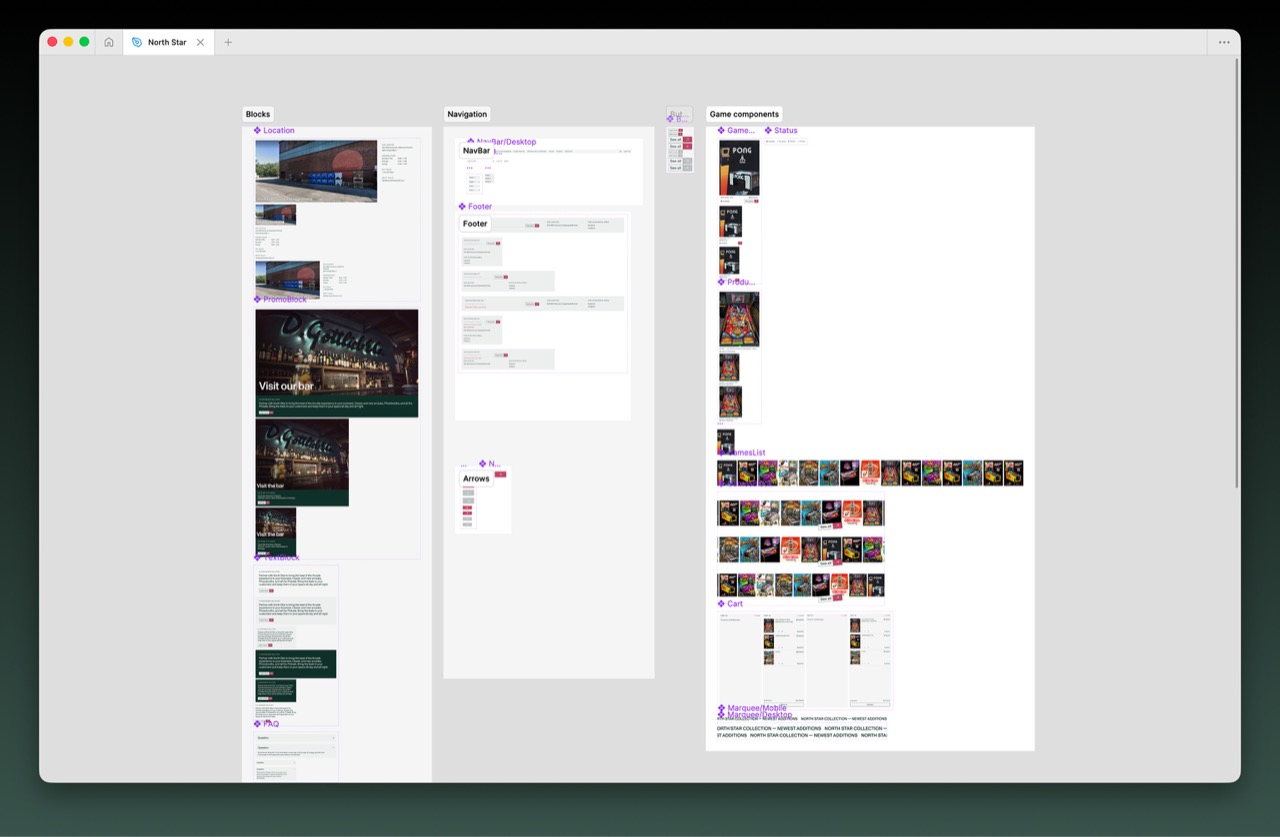Switch to the North Star tab
Image resolution: width=1280 pixels, height=837 pixels.
(x=166, y=42)
